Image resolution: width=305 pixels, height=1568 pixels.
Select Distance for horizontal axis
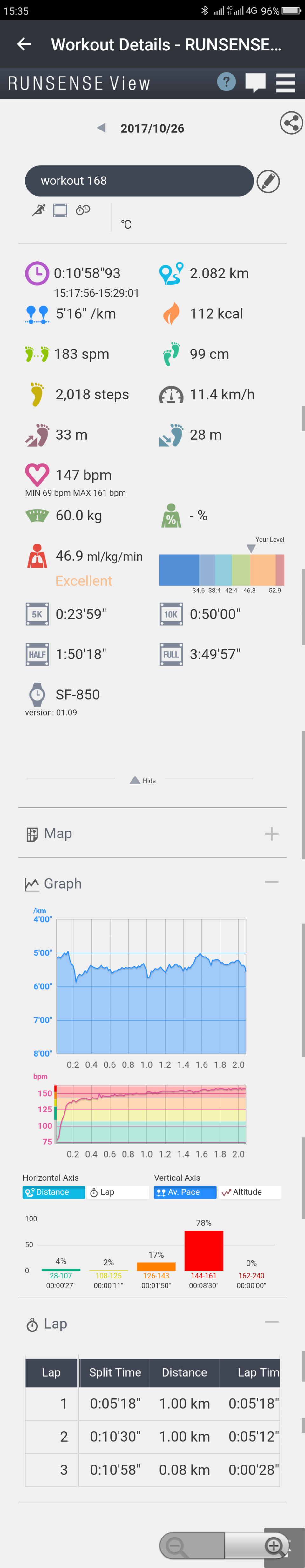tap(54, 1192)
